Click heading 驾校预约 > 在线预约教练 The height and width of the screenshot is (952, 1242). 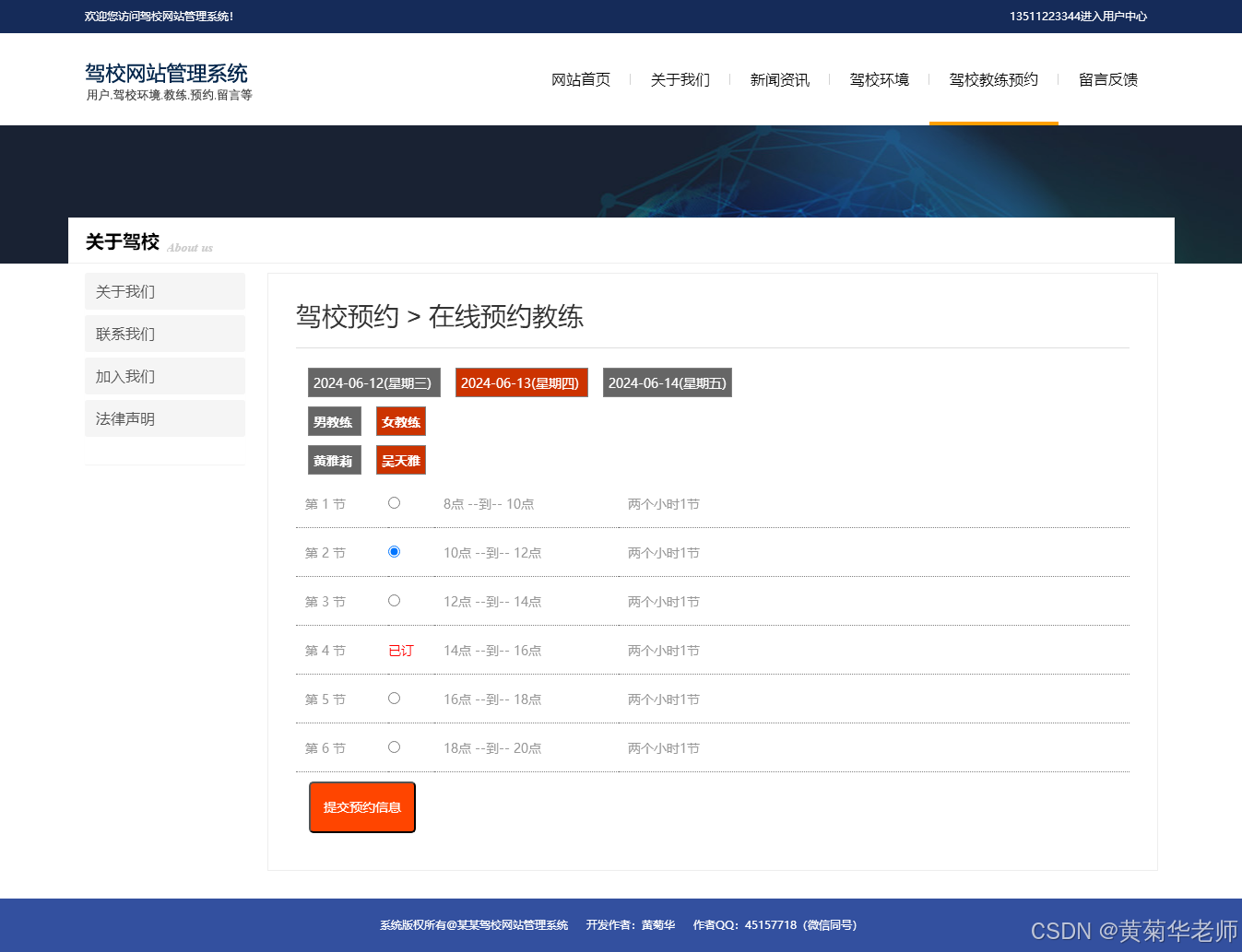[x=440, y=316]
